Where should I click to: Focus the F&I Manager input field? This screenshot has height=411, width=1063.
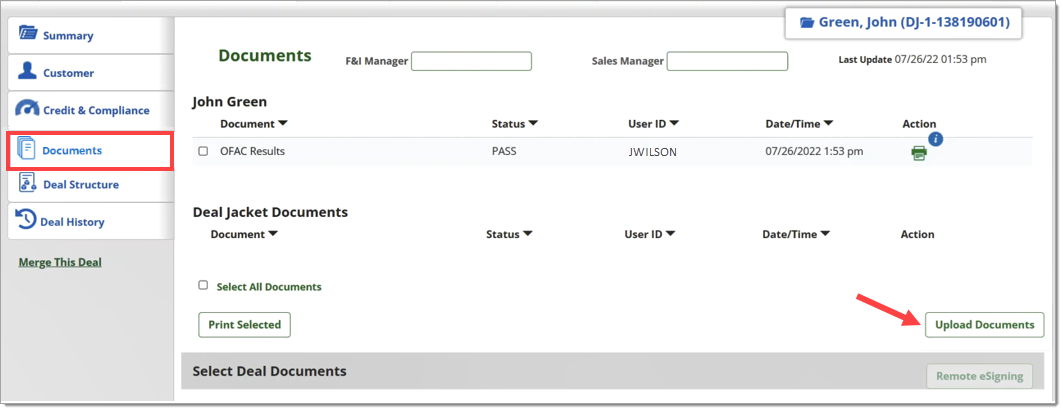point(471,61)
